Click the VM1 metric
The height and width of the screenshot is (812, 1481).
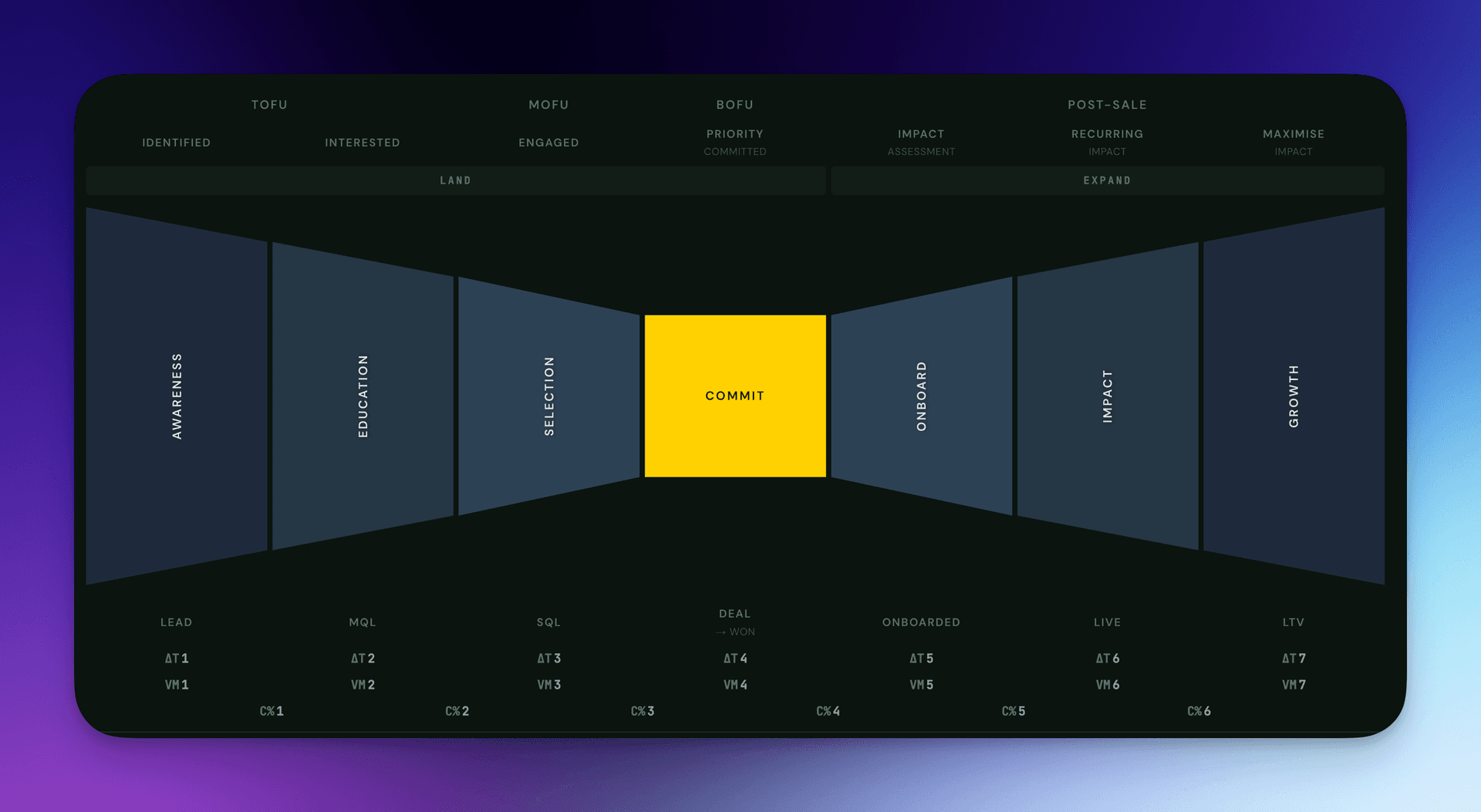177,685
